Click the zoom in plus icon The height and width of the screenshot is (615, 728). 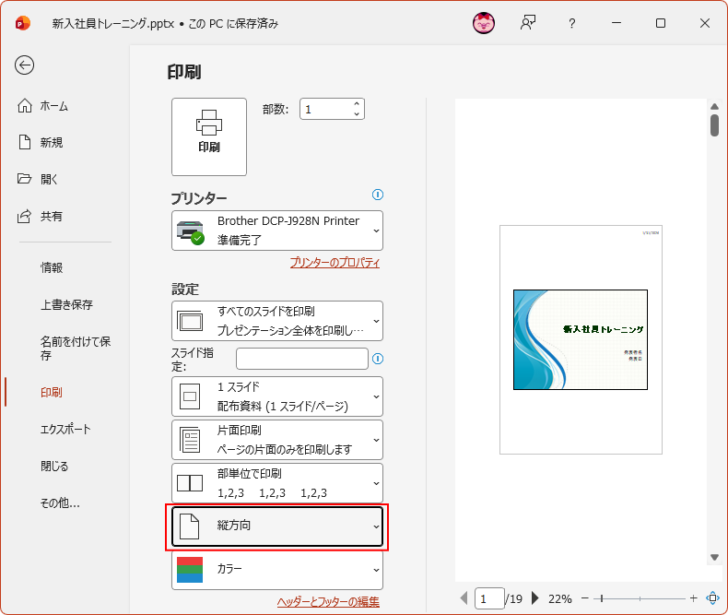point(694,598)
